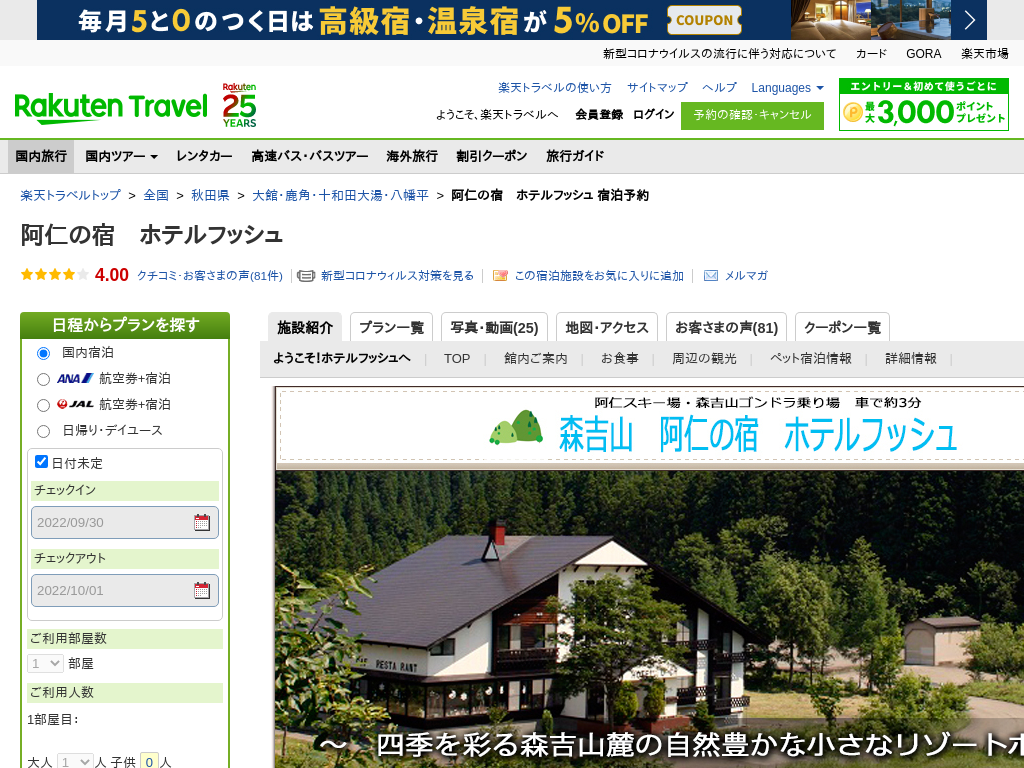Open the 地図・アクセス tab
1024x768 pixels.
coord(607,327)
